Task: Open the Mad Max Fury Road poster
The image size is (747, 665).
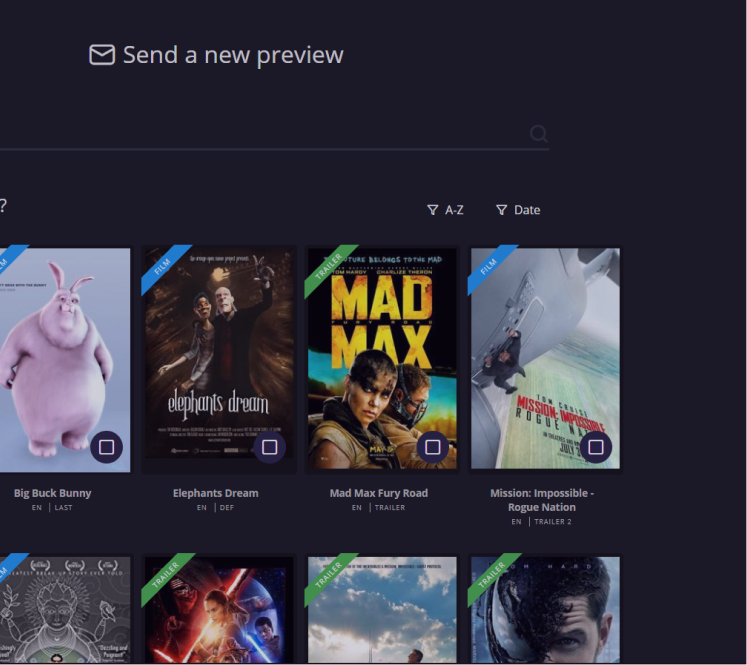Action: [382, 359]
